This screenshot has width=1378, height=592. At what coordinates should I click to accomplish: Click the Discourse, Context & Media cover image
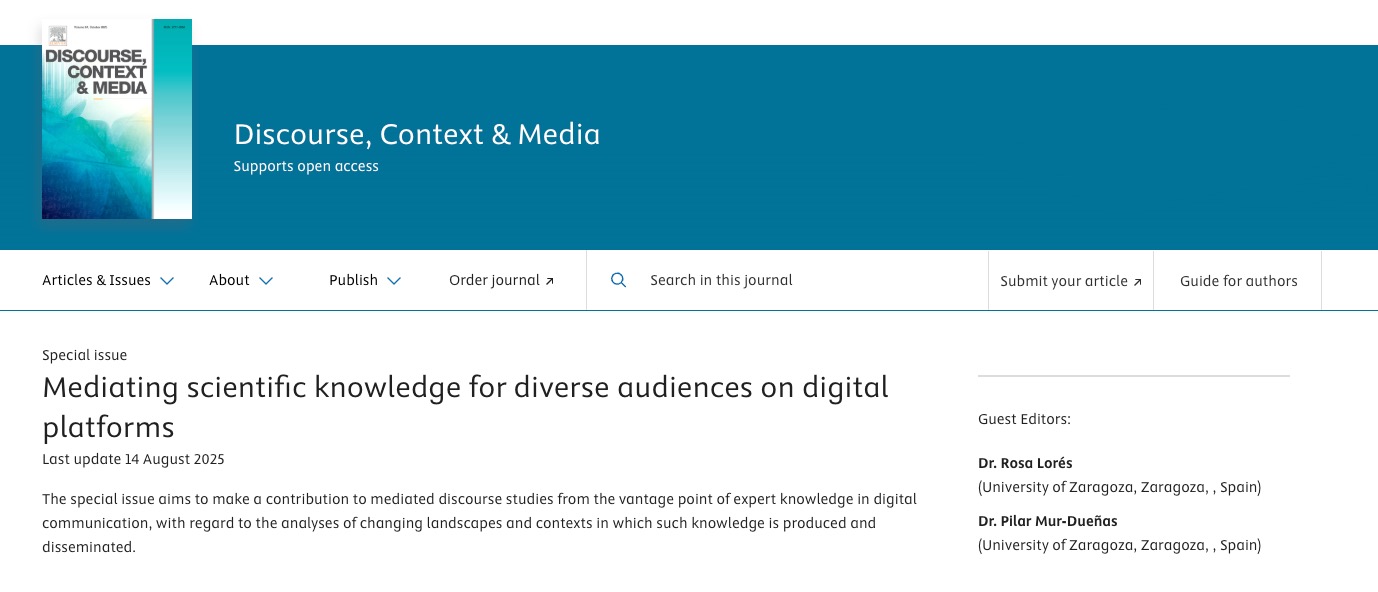pyautogui.click(x=117, y=119)
